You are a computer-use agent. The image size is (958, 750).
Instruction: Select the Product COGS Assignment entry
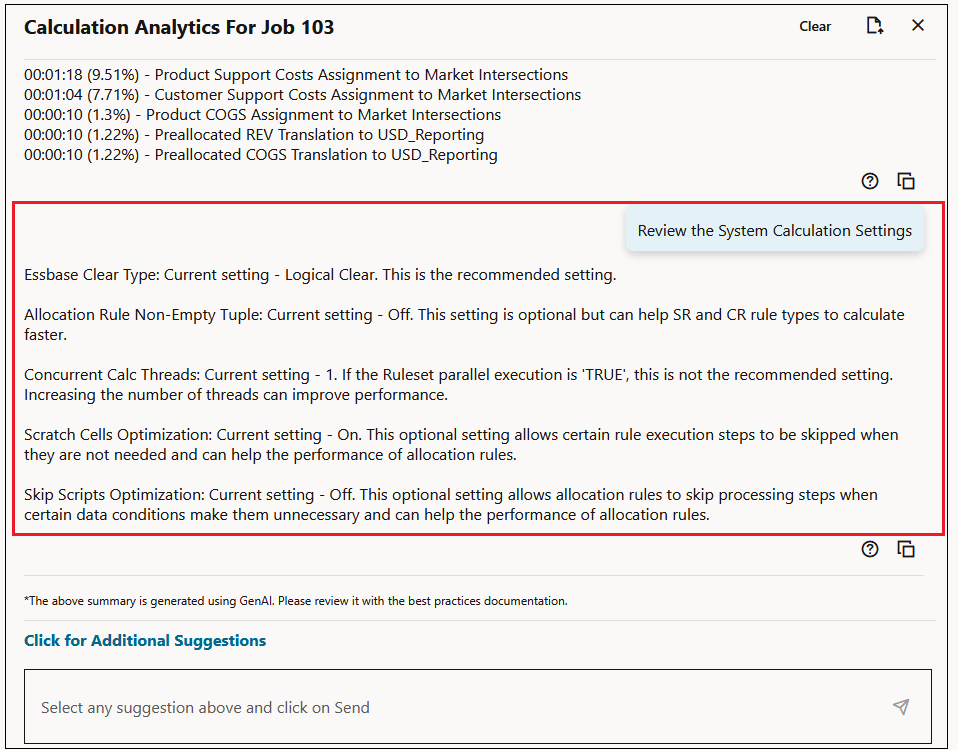[262, 114]
